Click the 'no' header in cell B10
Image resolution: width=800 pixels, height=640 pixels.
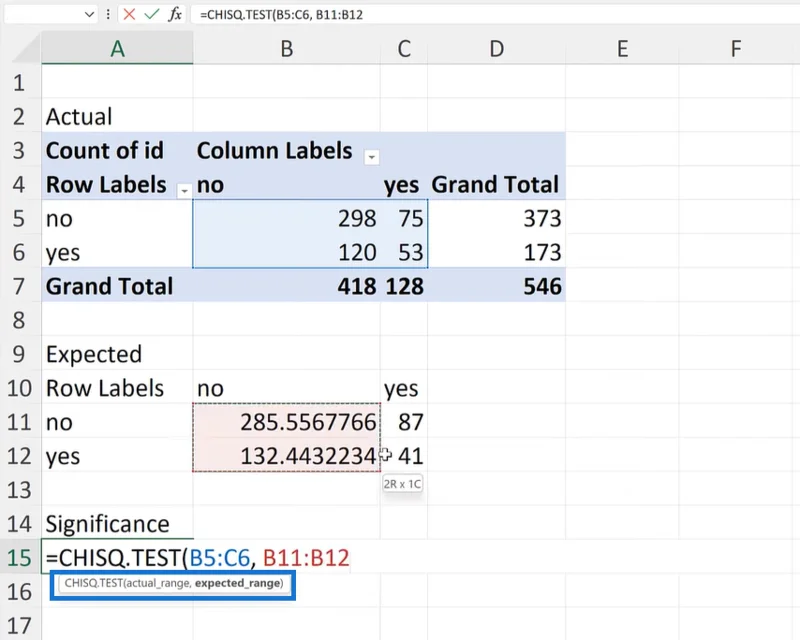tap(286, 388)
